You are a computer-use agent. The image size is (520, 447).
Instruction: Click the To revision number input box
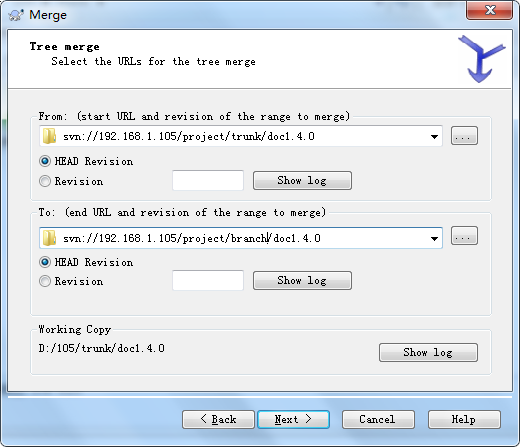point(208,280)
